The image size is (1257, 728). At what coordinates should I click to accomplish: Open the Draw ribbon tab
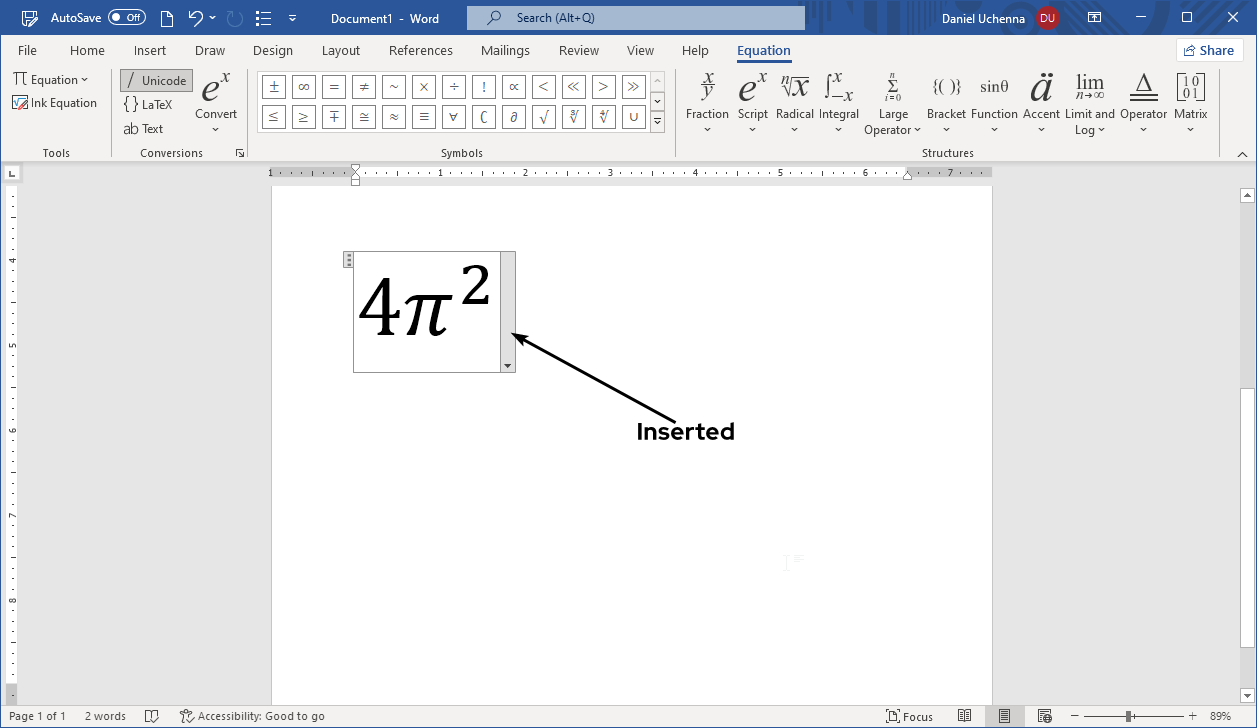[x=209, y=50]
